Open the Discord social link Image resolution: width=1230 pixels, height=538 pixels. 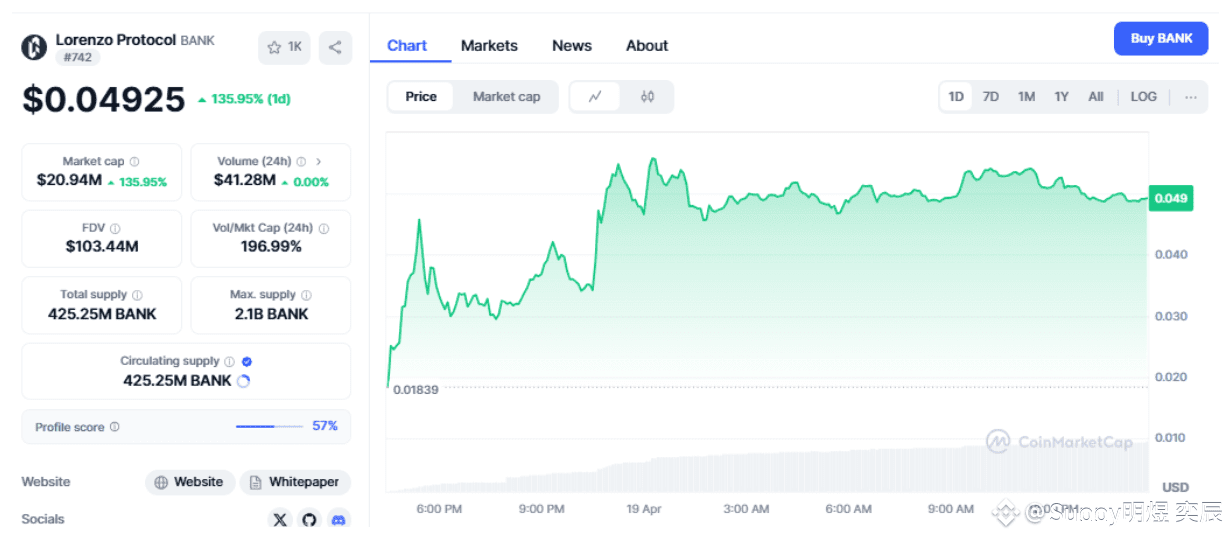coord(338,519)
